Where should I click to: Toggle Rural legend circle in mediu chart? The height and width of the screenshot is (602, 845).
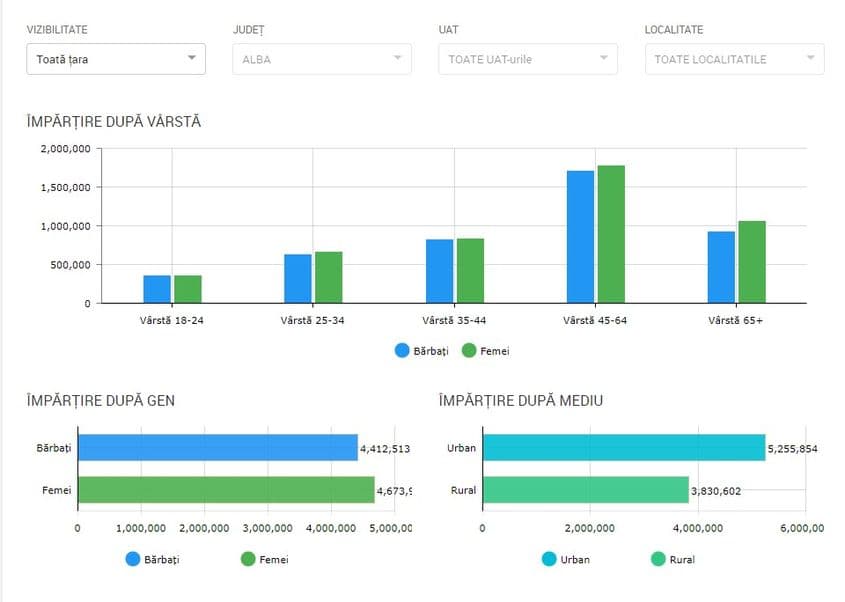(x=658, y=559)
